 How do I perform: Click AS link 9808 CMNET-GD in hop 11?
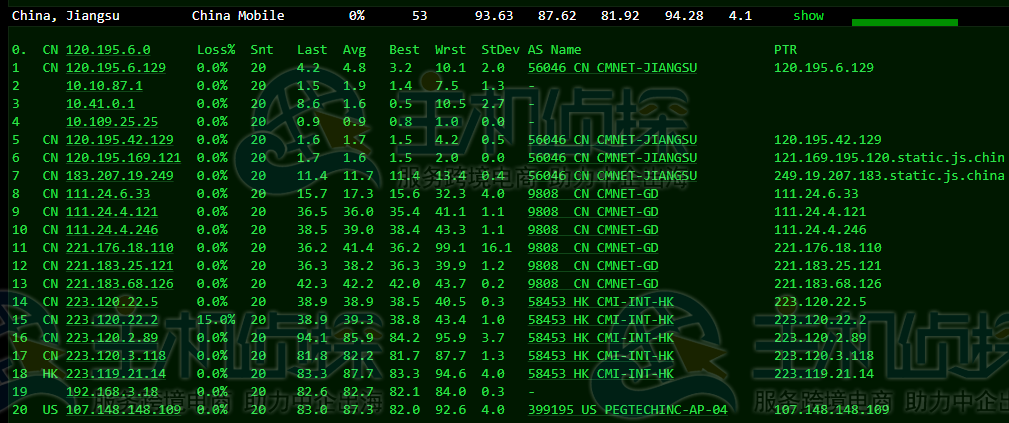coord(593,248)
